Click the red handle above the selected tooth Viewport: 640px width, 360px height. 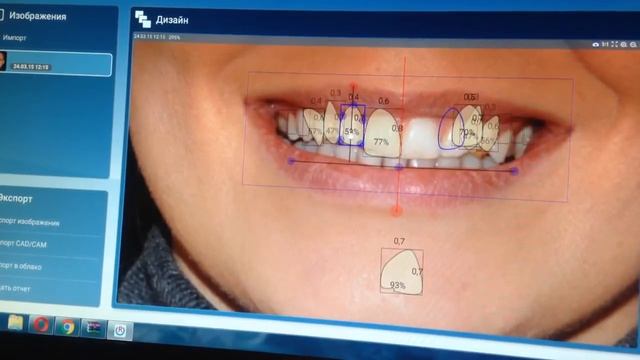click(x=353, y=86)
